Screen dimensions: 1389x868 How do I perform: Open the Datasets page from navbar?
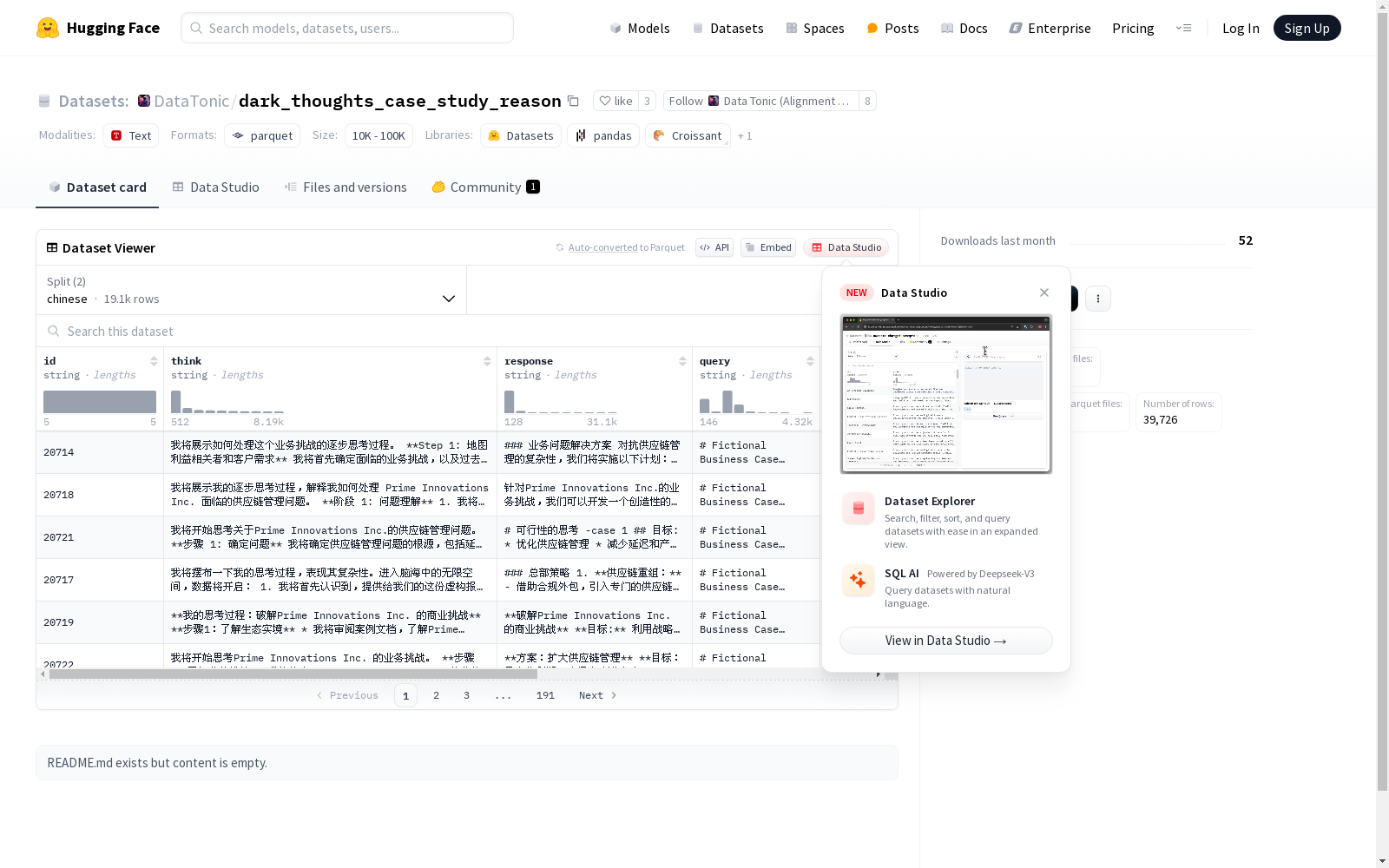click(727, 28)
